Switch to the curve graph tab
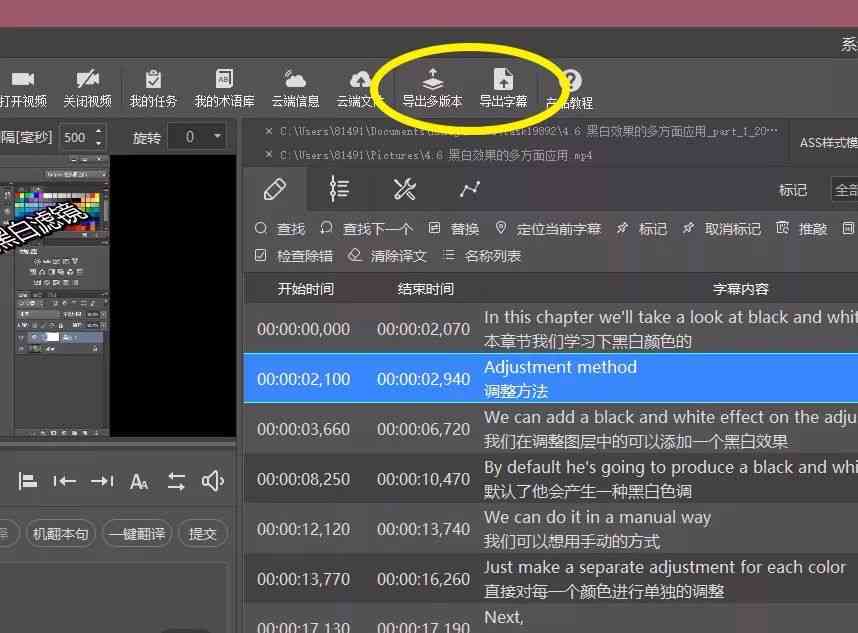858x633 pixels. (469, 189)
